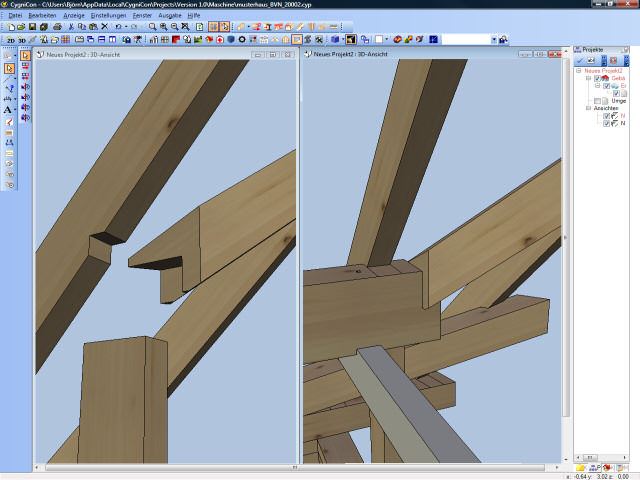Toggle the 'Gebä' building checkbox in project tree
The height and width of the screenshot is (480, 640).
(598, 78)
